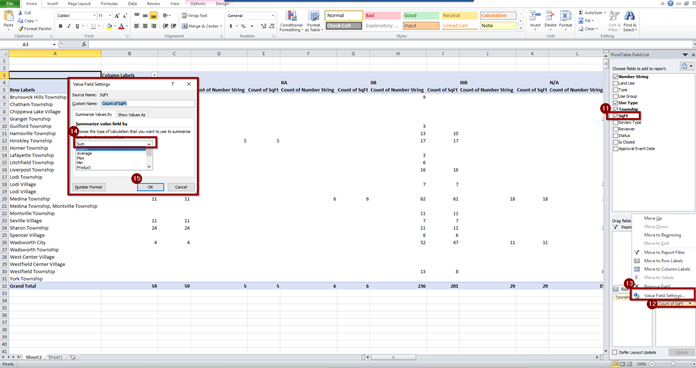Open the Merge & Center dropdown arrow

[x=221, y=26]
